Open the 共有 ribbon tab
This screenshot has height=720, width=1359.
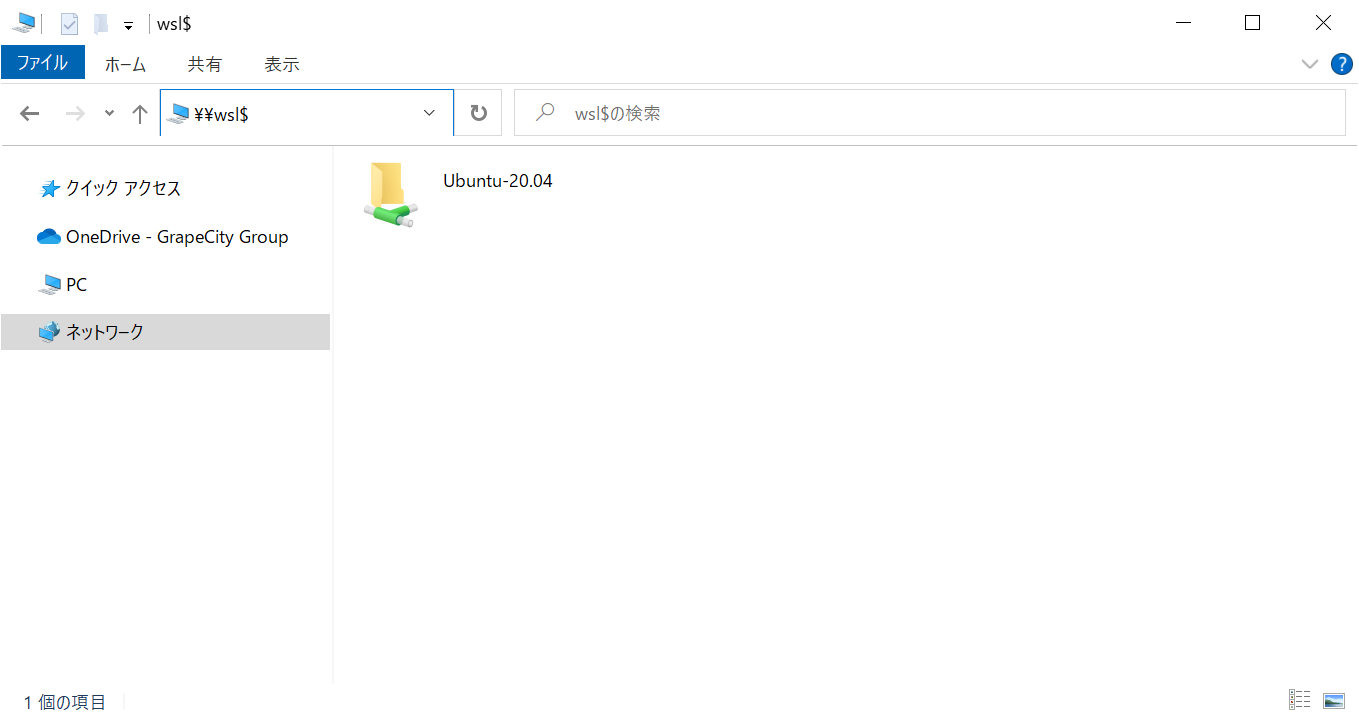click(x=205, y=64)
